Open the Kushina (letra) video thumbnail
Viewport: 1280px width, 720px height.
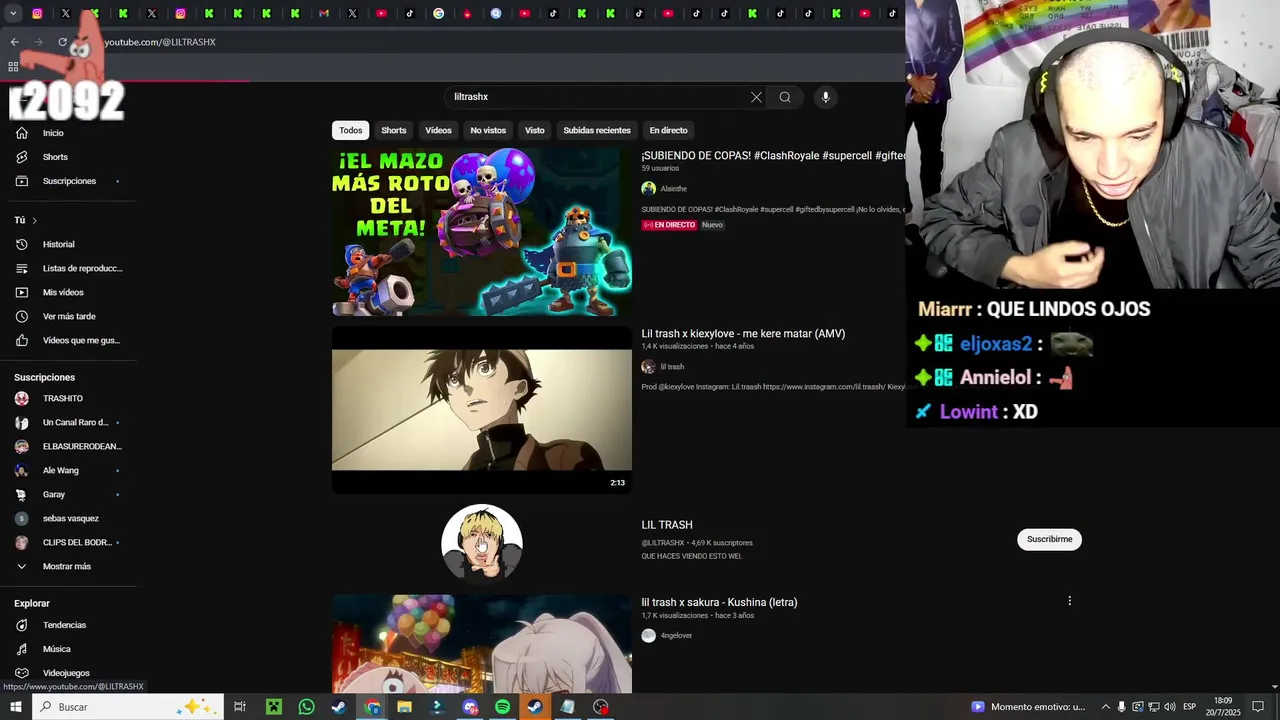click(482, 644)
